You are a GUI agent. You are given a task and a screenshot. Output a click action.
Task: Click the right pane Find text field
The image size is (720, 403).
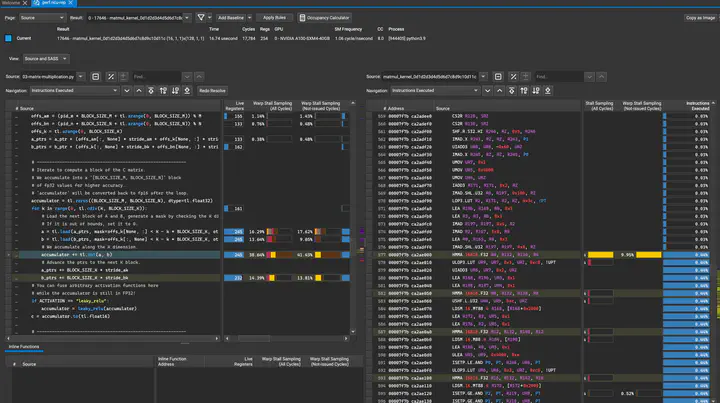coord(558,77)
